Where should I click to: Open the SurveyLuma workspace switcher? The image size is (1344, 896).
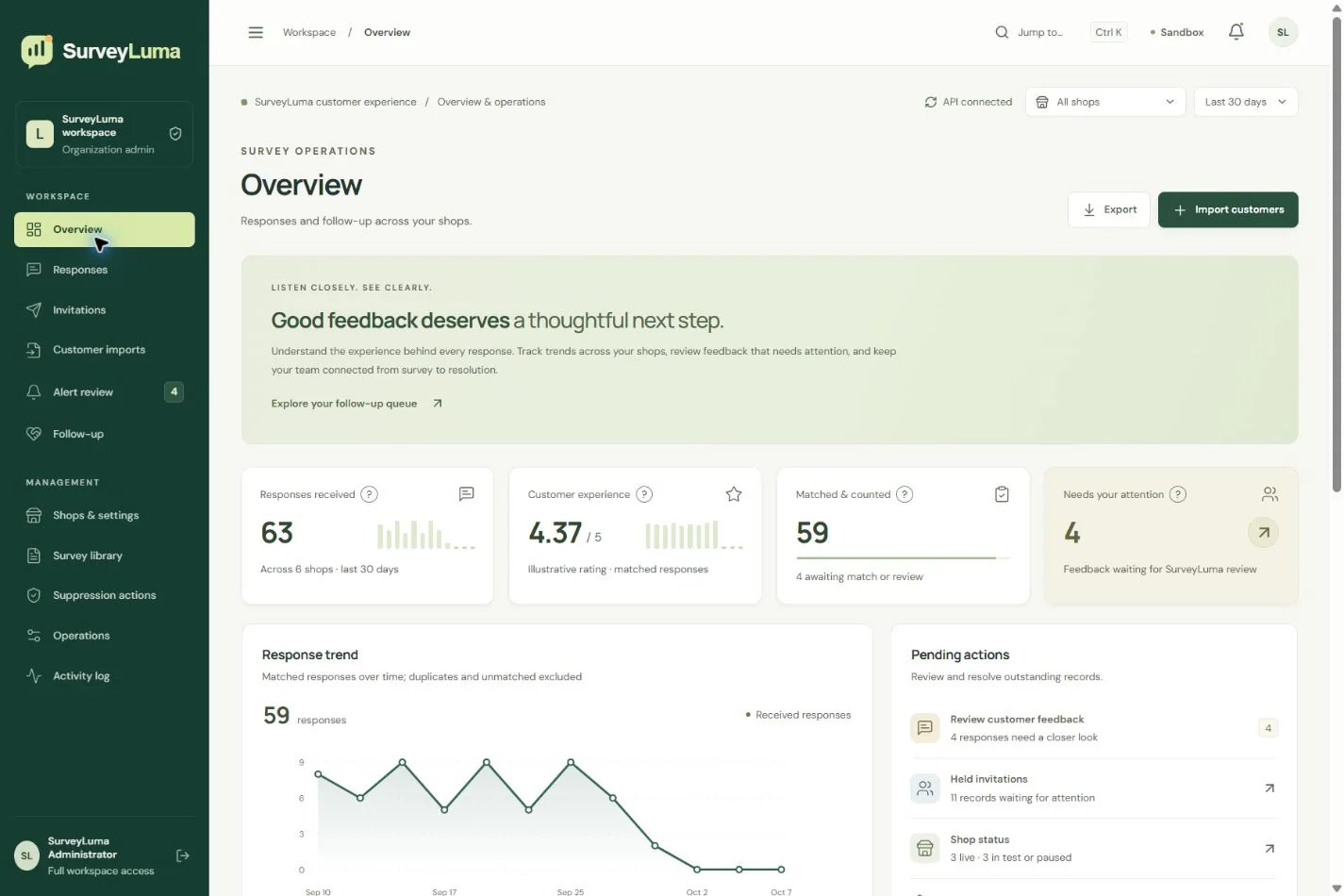(x=104, y=134)
